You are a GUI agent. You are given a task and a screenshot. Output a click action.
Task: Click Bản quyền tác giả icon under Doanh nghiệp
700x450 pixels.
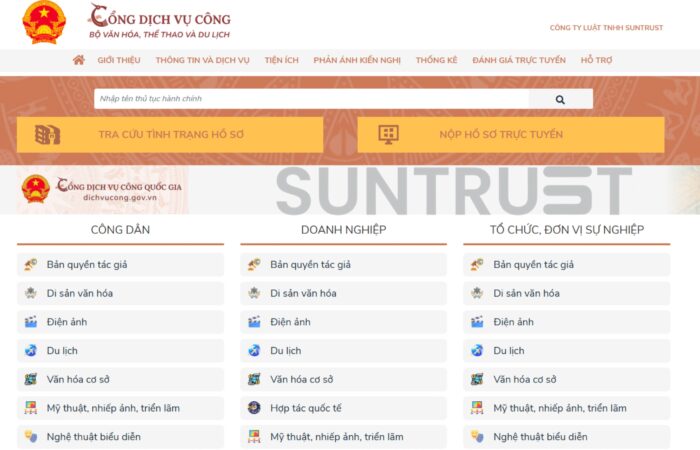(x=254, y=265)
